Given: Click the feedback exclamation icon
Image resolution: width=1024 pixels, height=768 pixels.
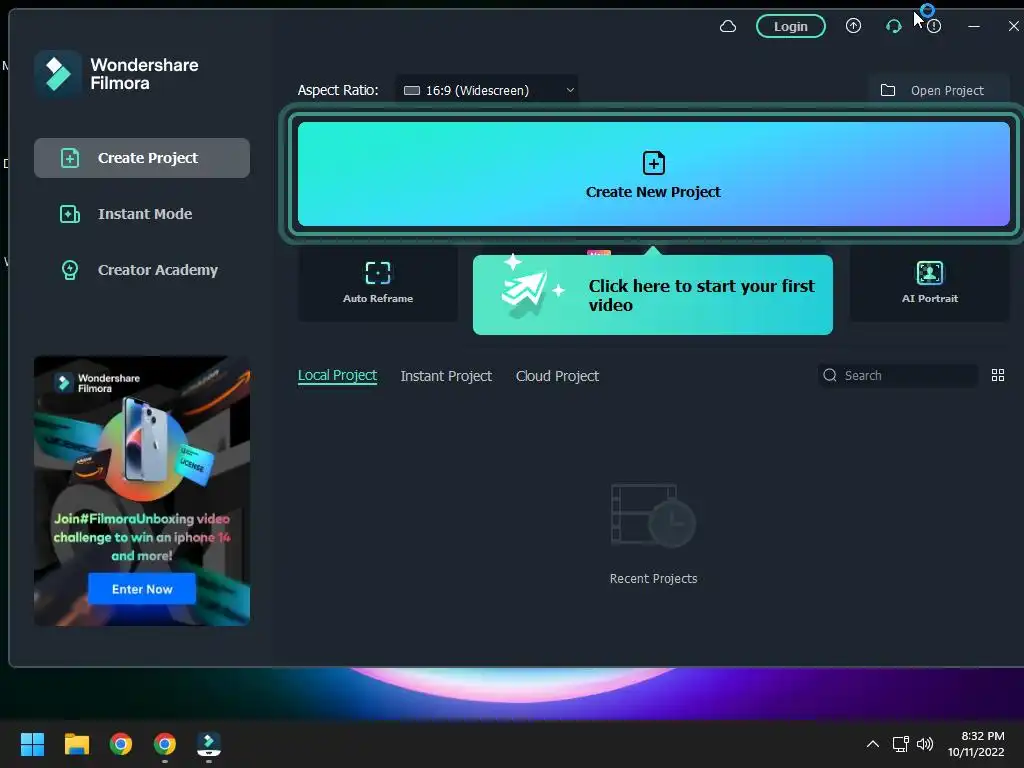Looking at the screenshot, I should pyautogui.click(x=934, y=26).
